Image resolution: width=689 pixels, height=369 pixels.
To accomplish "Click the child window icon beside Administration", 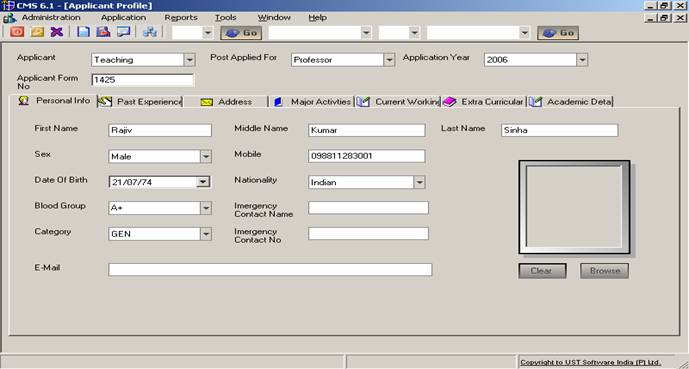I will tap(10, 18).
